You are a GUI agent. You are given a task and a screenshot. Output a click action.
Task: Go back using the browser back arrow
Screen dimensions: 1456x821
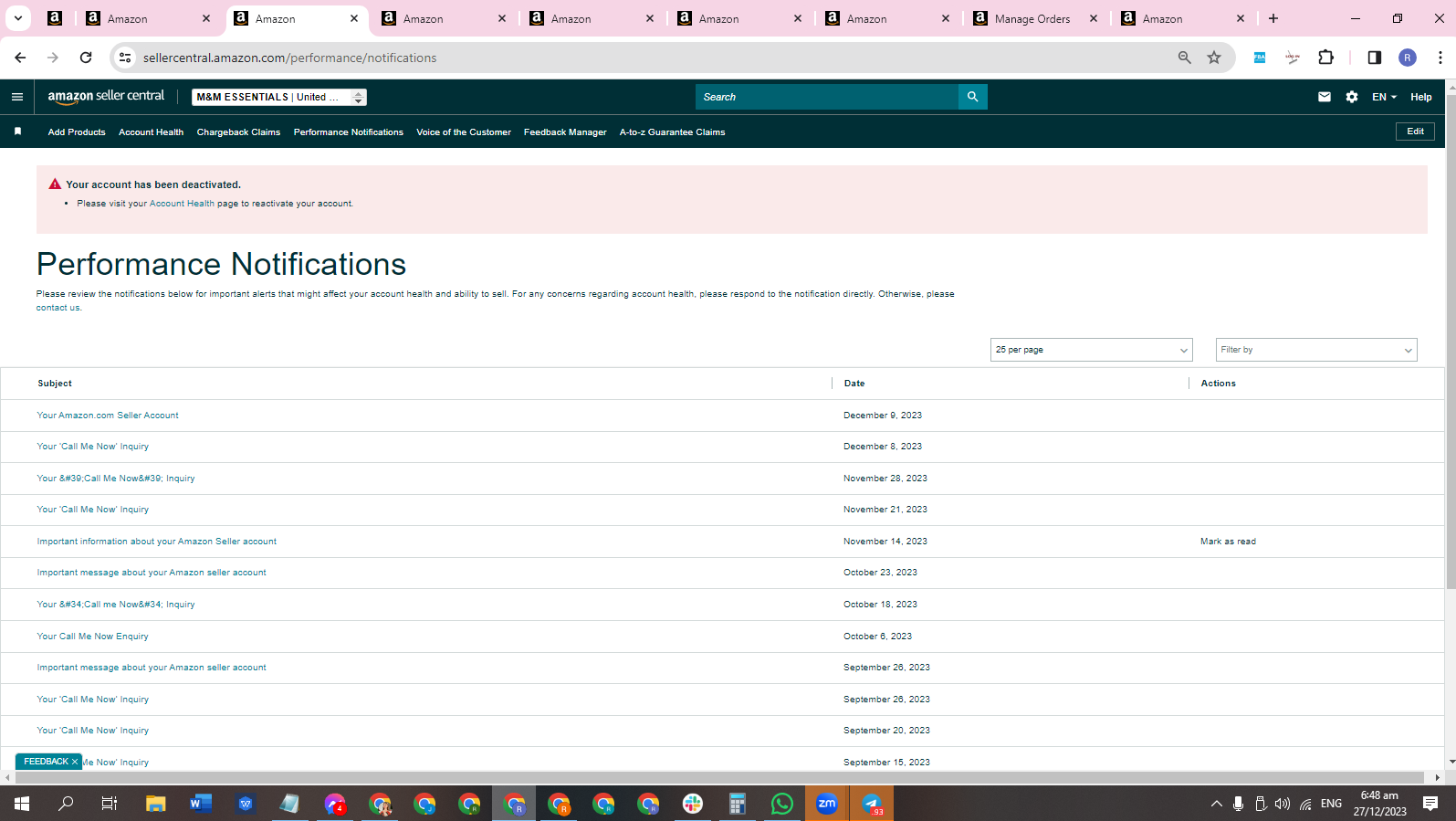click(x=20, y=58)
